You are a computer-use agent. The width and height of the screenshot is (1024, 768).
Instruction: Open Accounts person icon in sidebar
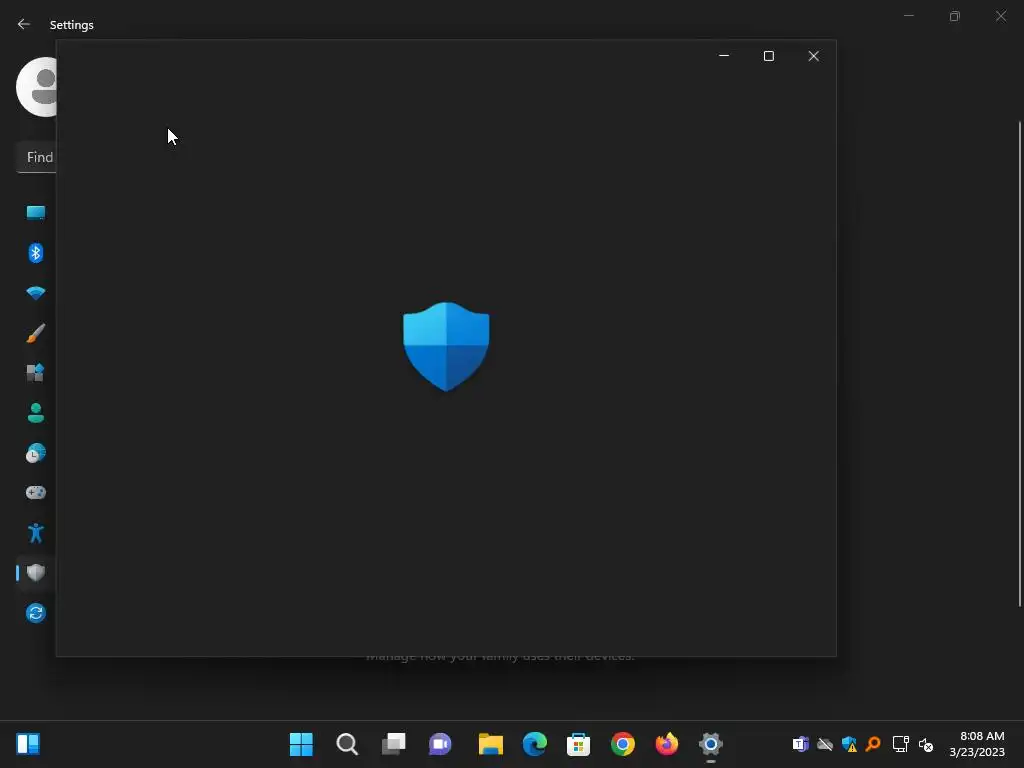36,413
